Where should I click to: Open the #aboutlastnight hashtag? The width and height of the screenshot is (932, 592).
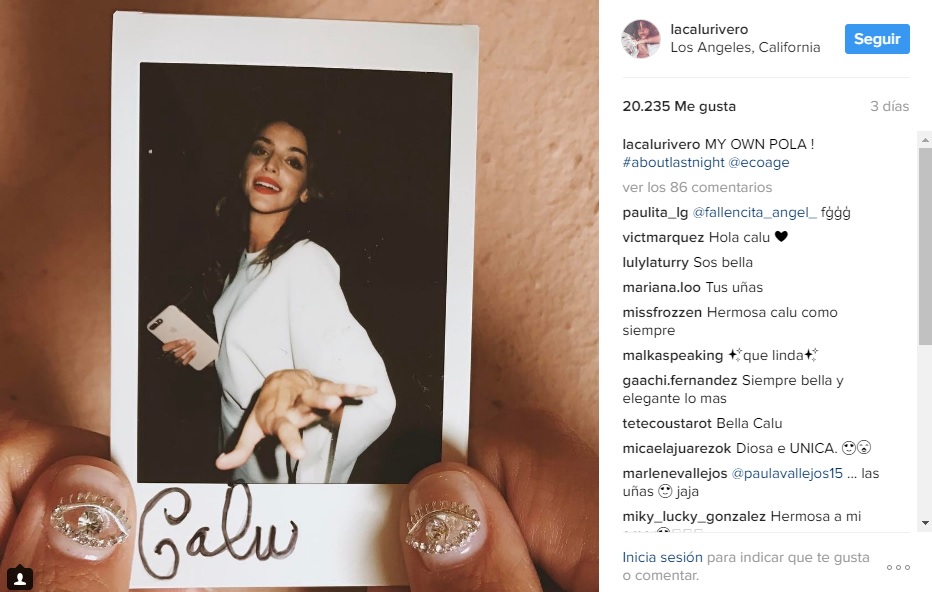click(x=673, y=162)
